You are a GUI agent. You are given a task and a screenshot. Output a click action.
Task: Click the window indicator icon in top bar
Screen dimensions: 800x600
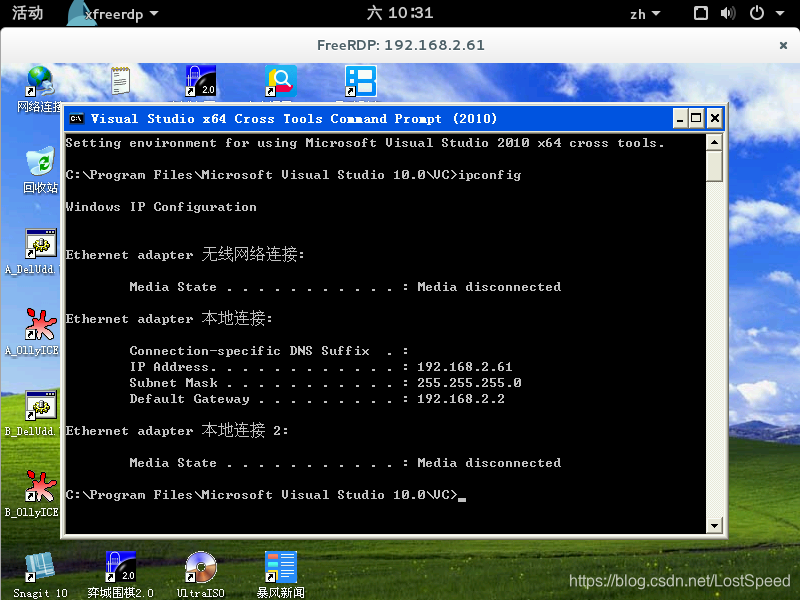tap(701, 13)
